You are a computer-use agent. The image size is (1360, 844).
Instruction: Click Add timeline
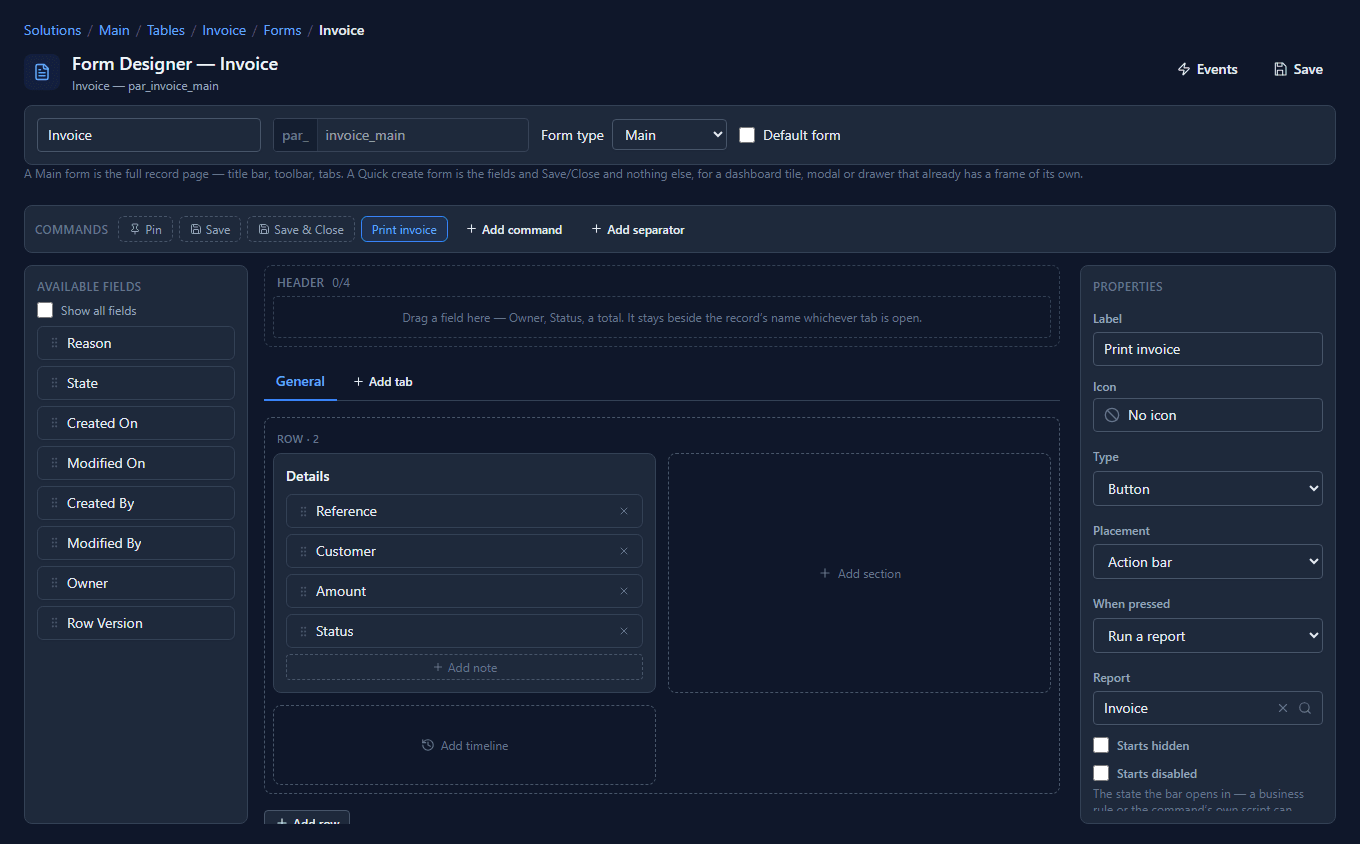point(465,745)
